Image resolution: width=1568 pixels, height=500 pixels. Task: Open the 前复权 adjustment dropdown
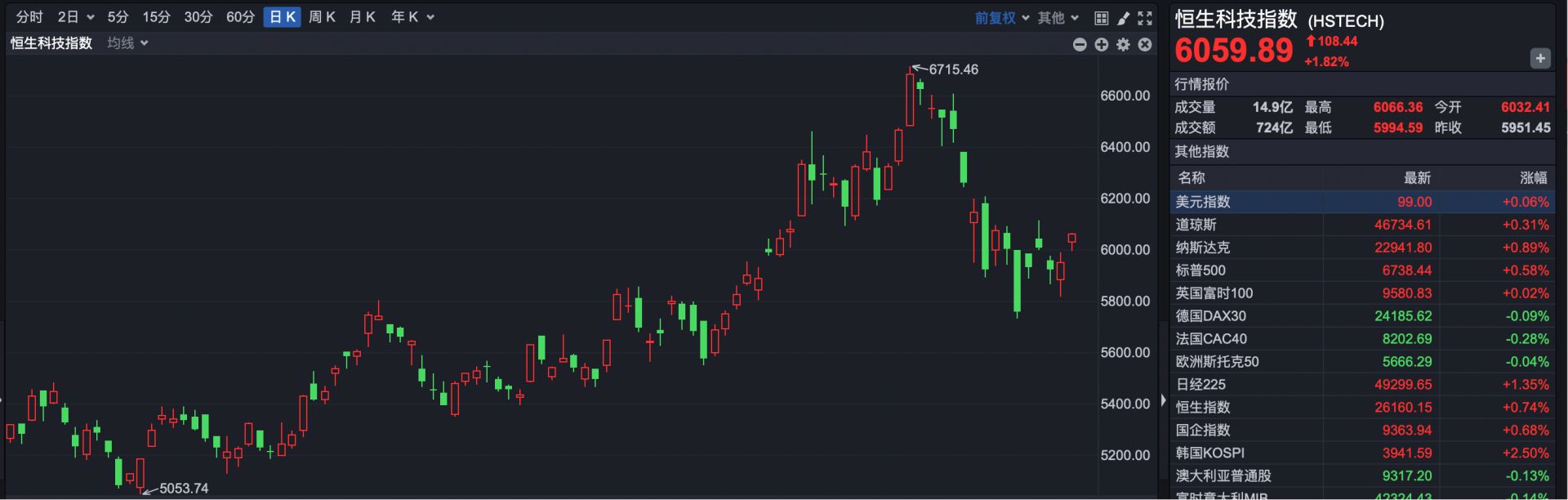1002,18
